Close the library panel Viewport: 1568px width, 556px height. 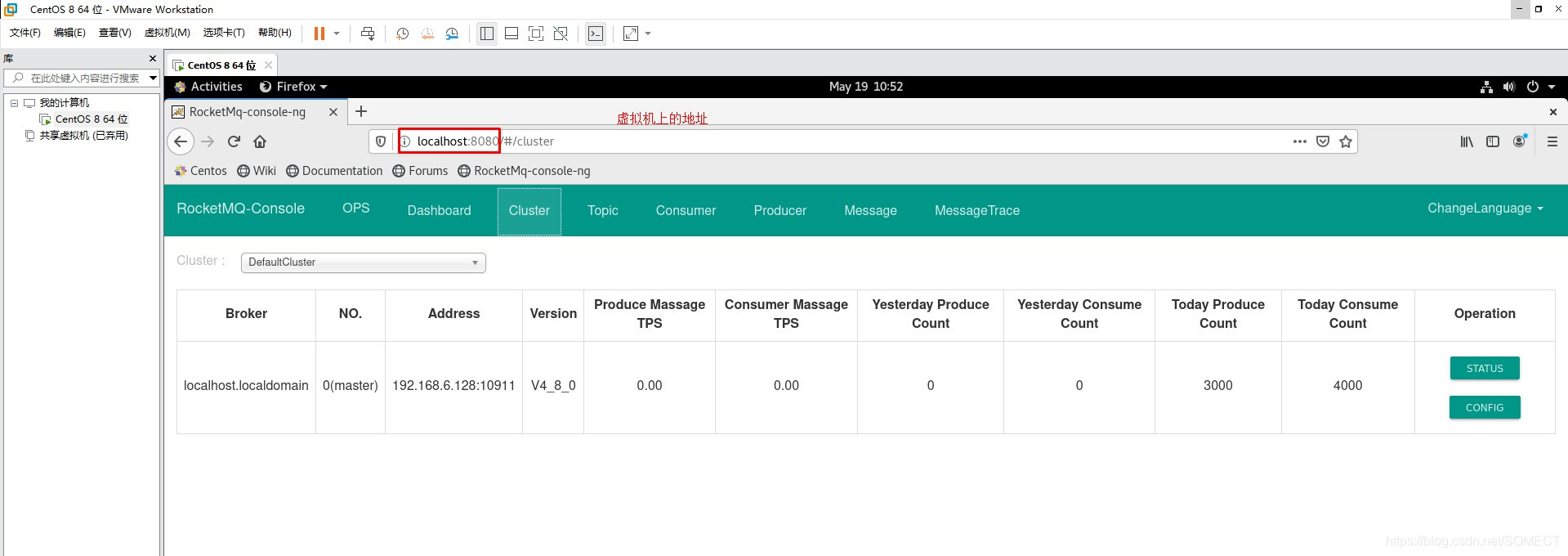153,59
